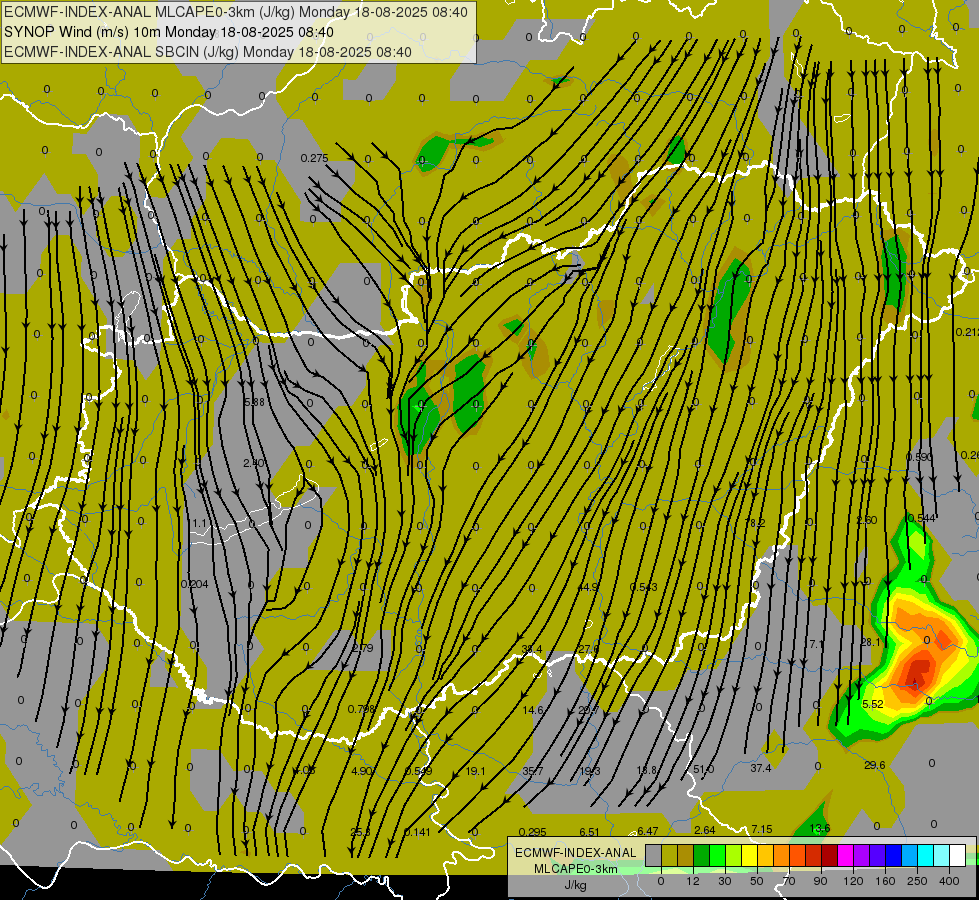Click the map value '6.47'
Screen dimensions: 979x900
[x=647, y=831]
